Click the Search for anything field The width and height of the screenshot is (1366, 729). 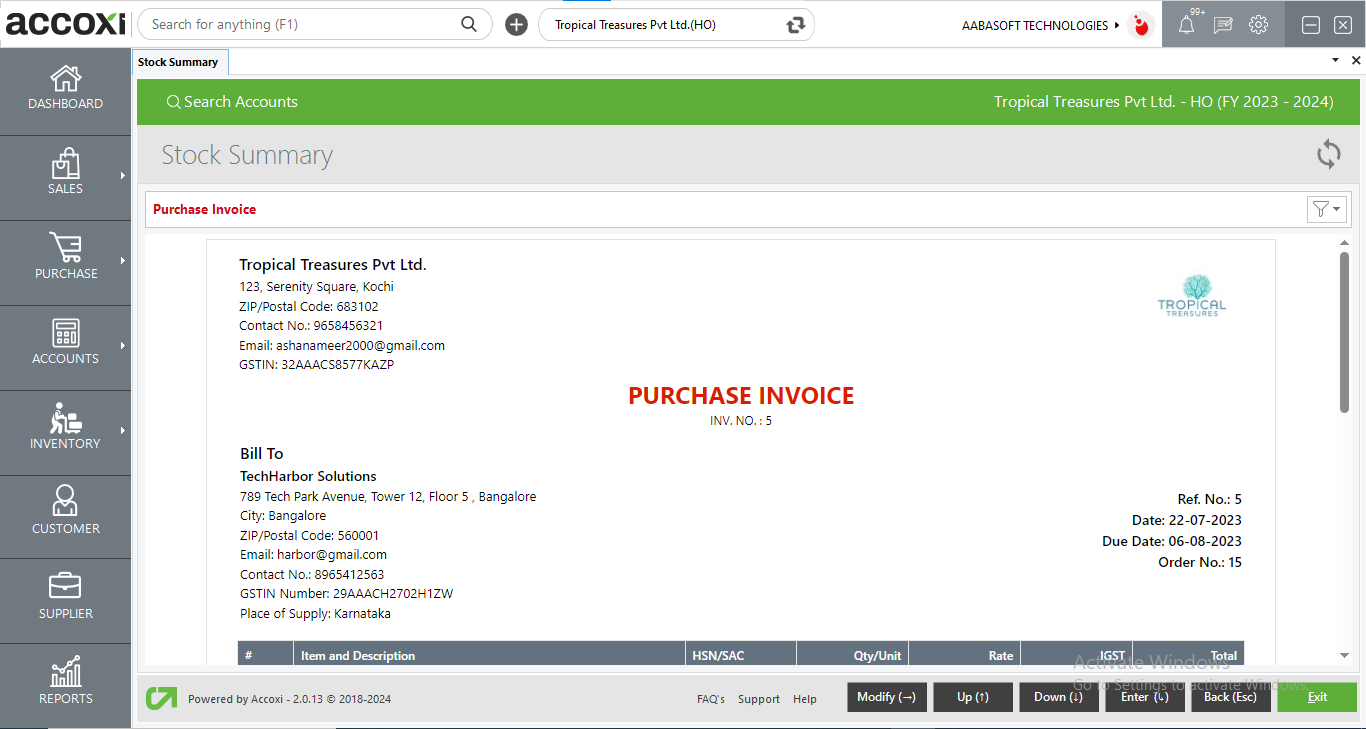(300, 24)
